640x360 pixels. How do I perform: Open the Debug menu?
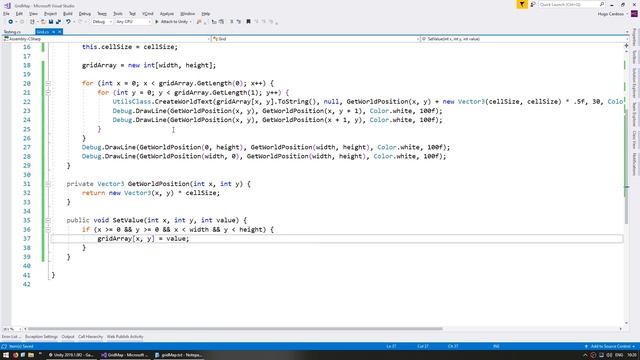84,14
